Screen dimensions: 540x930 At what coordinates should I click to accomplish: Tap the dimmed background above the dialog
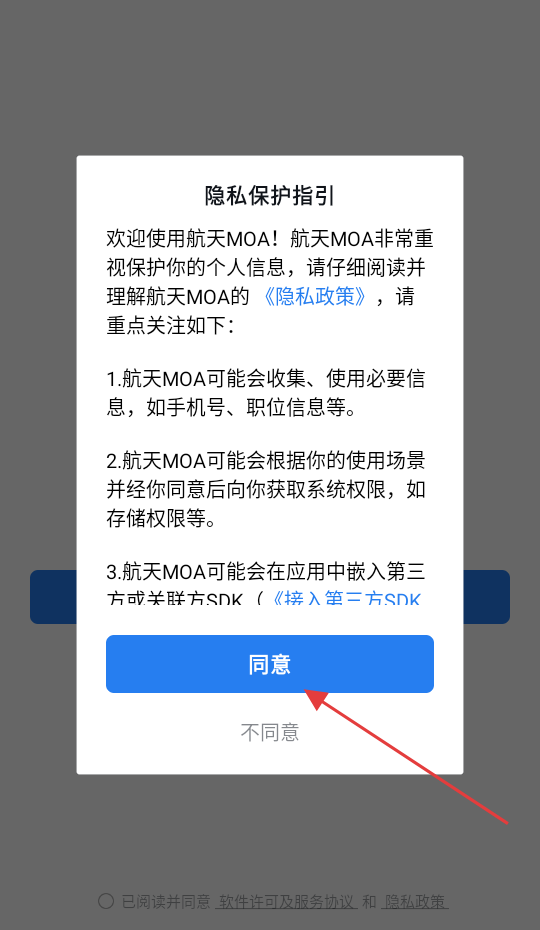pyautogui.click(x=270, y=77)
